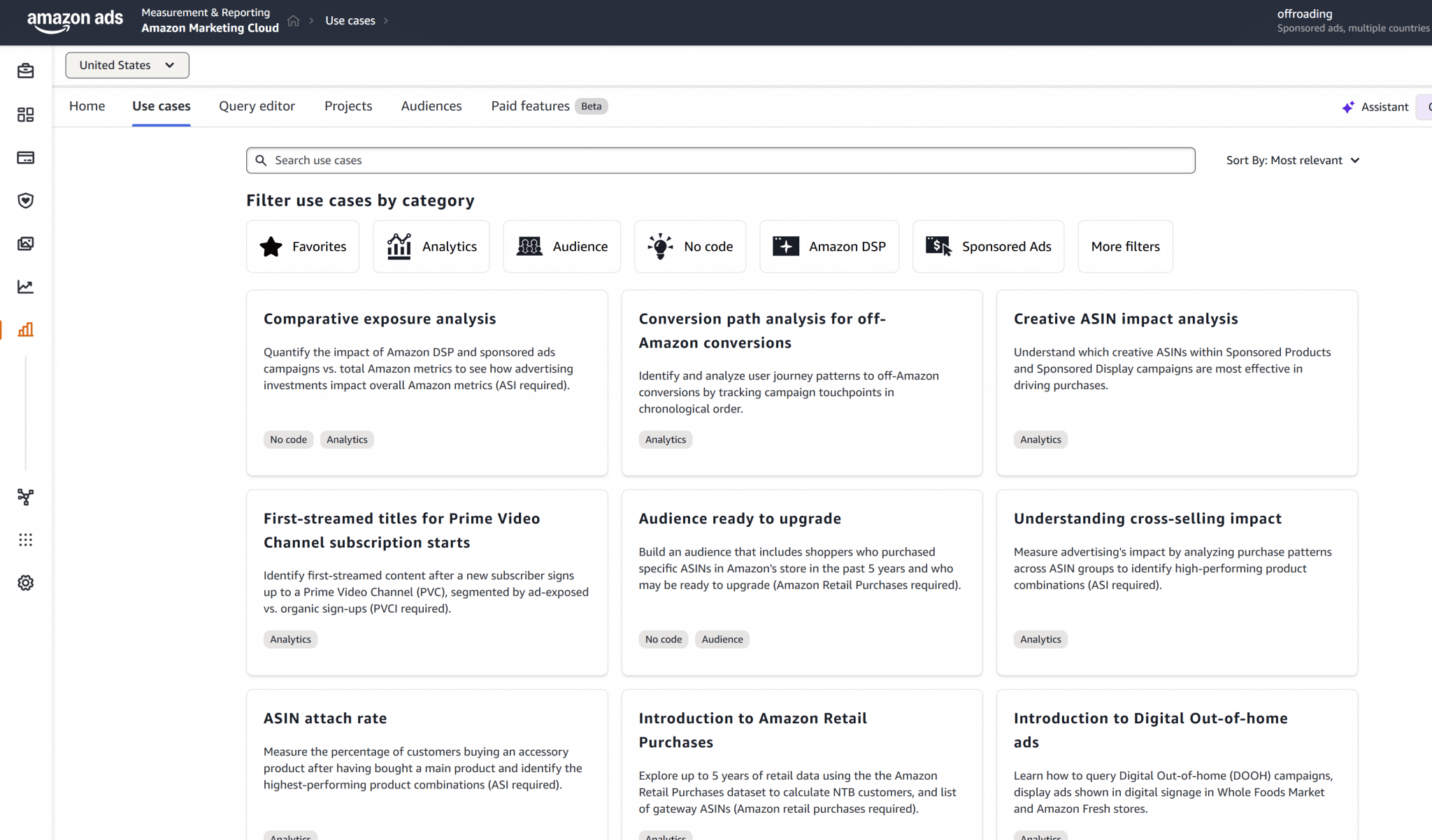Open the trending line chart icon in sidebar
Screen dimensions: 1432x840
(26, 287)
